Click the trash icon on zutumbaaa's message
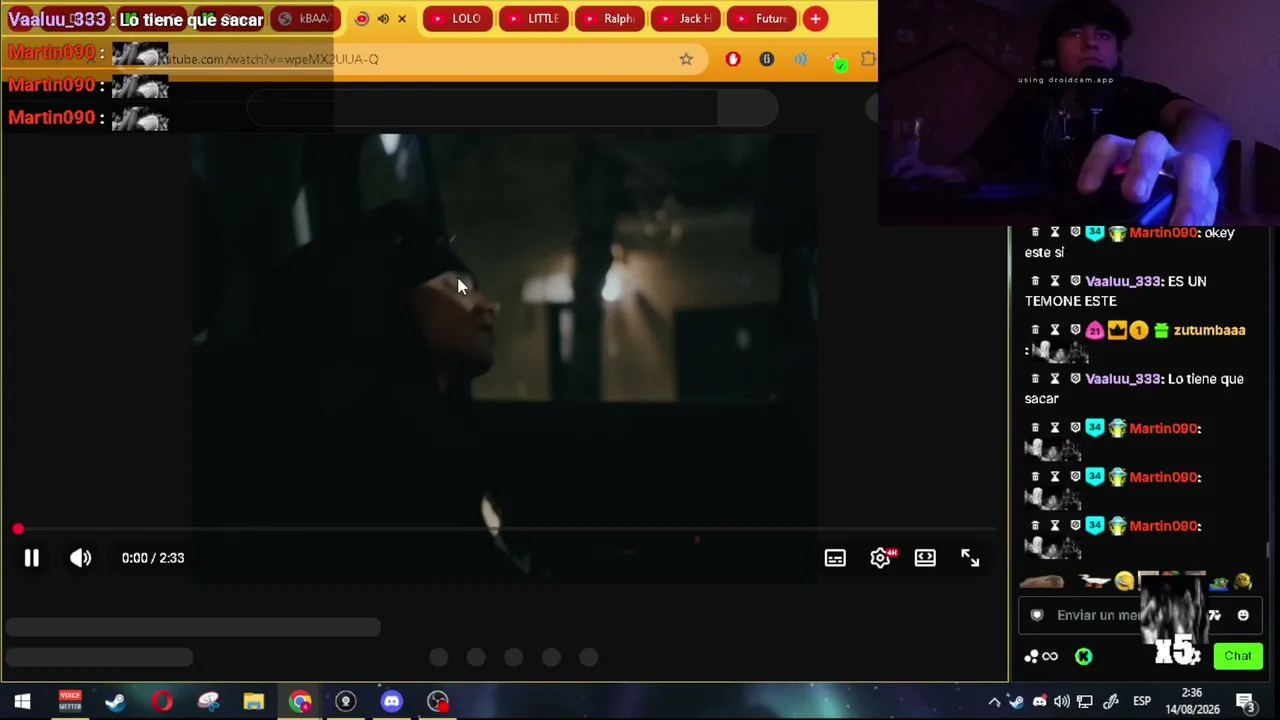Screen dimensions: 1280x720 [x=1035, y=330]
